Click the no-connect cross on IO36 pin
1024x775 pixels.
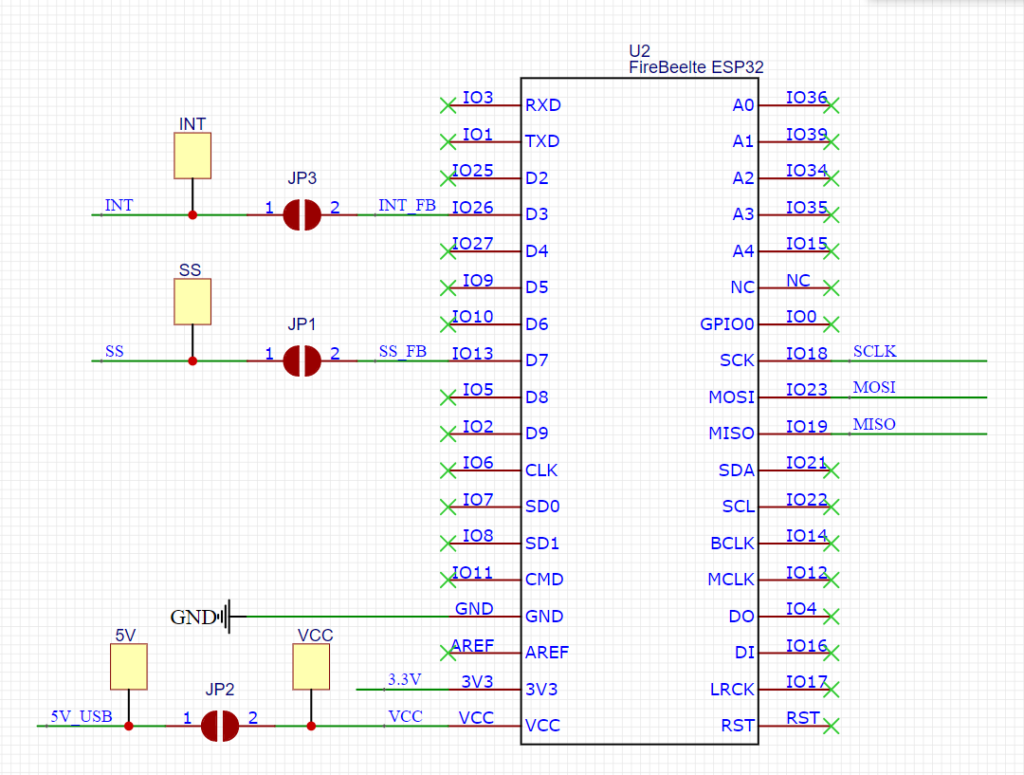[x=831, y=105]
